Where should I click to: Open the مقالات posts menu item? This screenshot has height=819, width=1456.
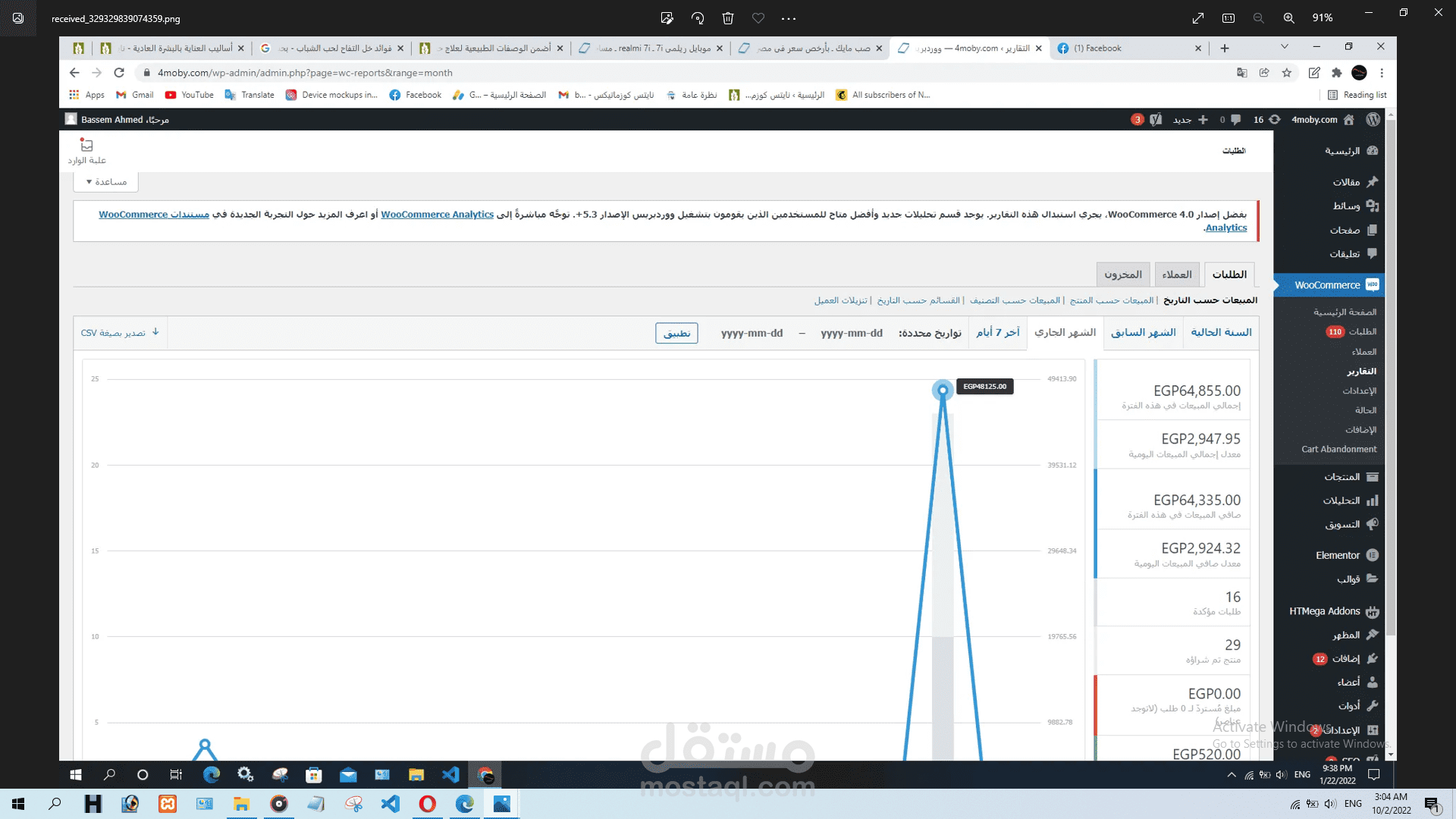(x=1355, y=182)
